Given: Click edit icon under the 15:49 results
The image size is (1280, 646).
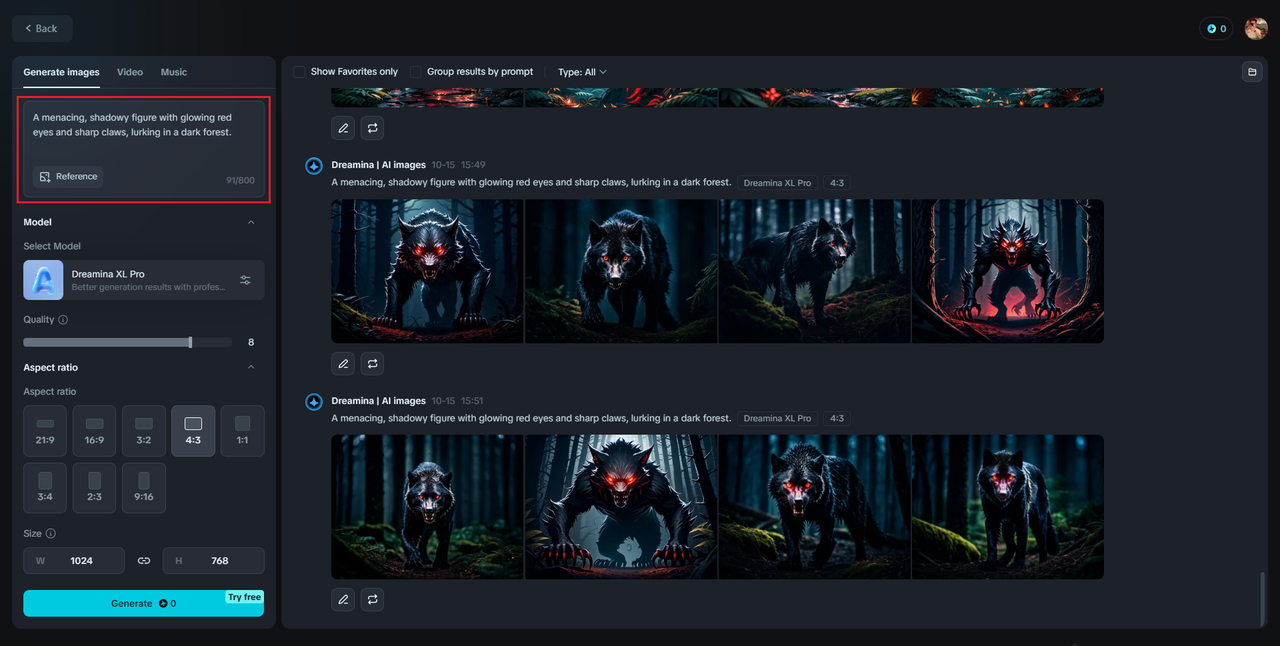Looking at the screenshot, I should pos(343,363).
